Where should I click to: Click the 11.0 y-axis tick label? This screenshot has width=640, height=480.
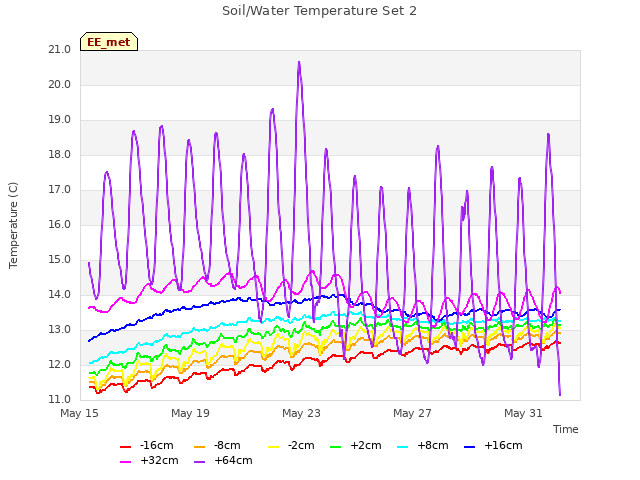click(60, 400)
